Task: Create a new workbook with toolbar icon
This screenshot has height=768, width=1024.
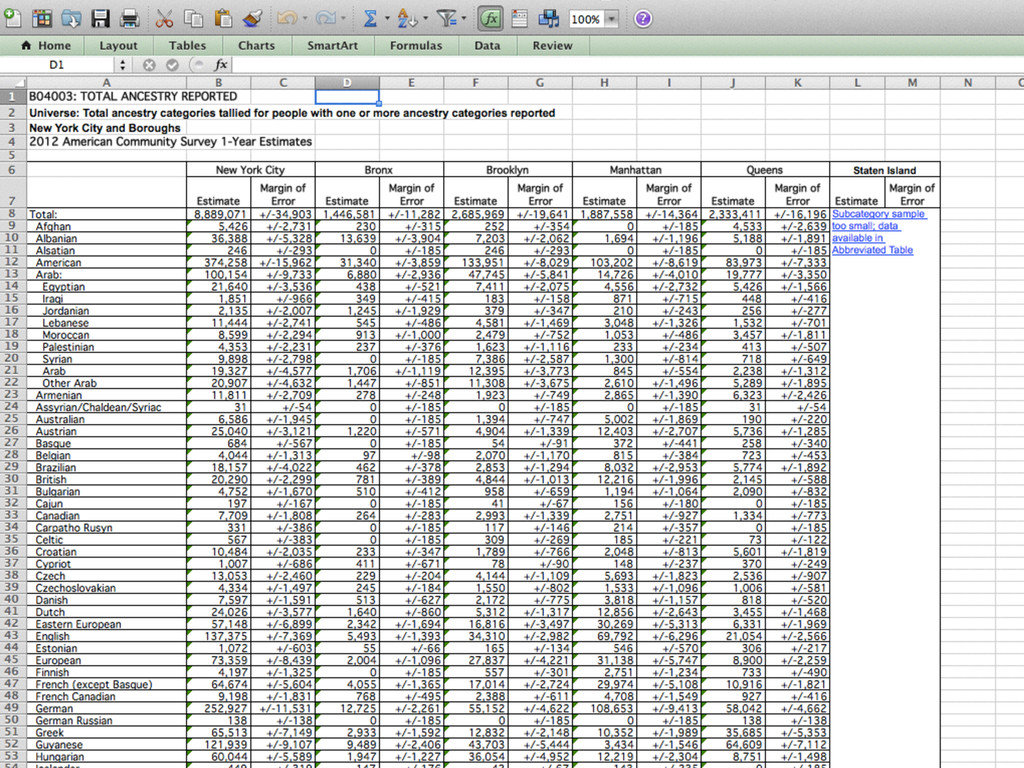Action: click(12, 18)
